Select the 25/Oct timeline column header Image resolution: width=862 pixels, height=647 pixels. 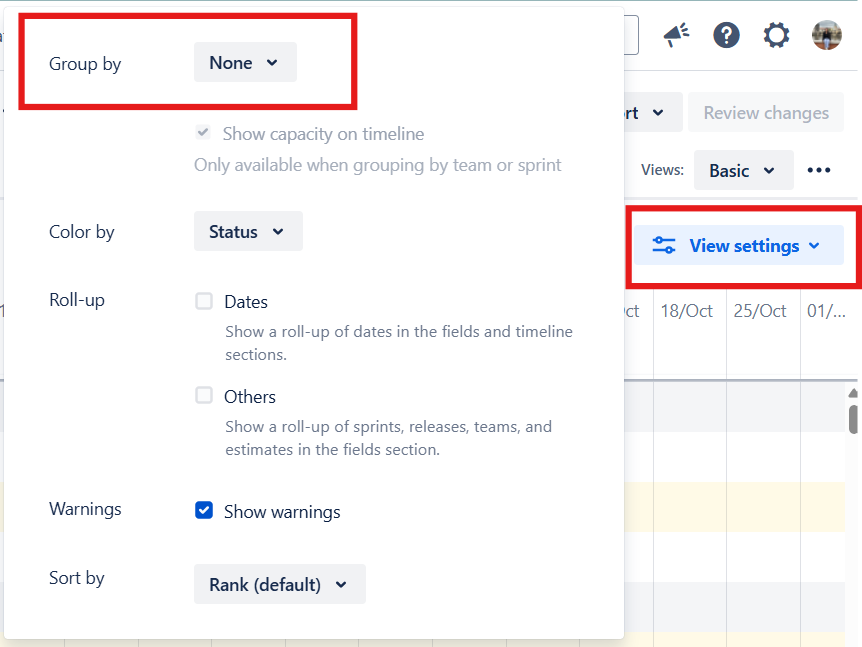pos(760,311)
